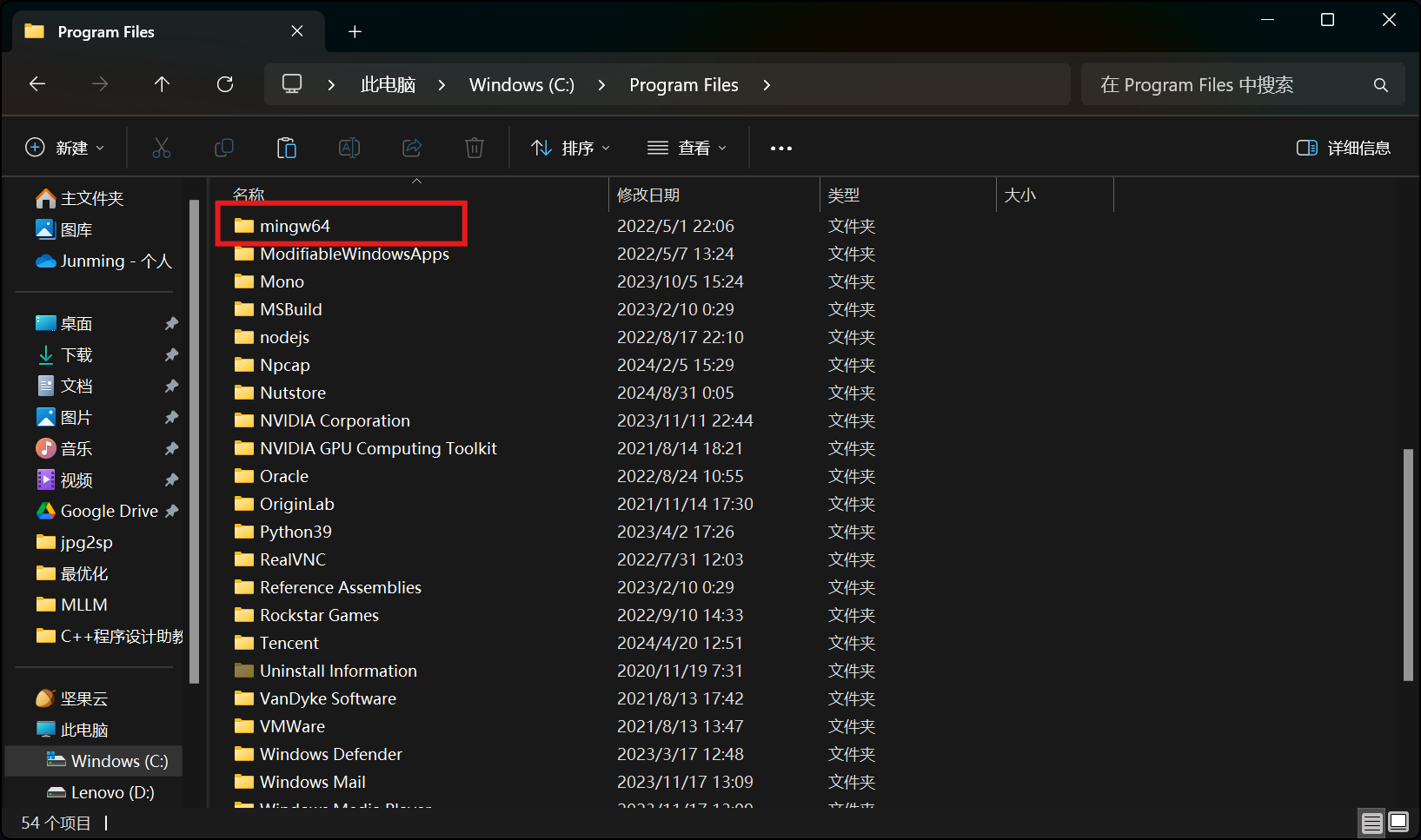Unpin Desktop (桌面) using its pin icon

tap(171, 324)
